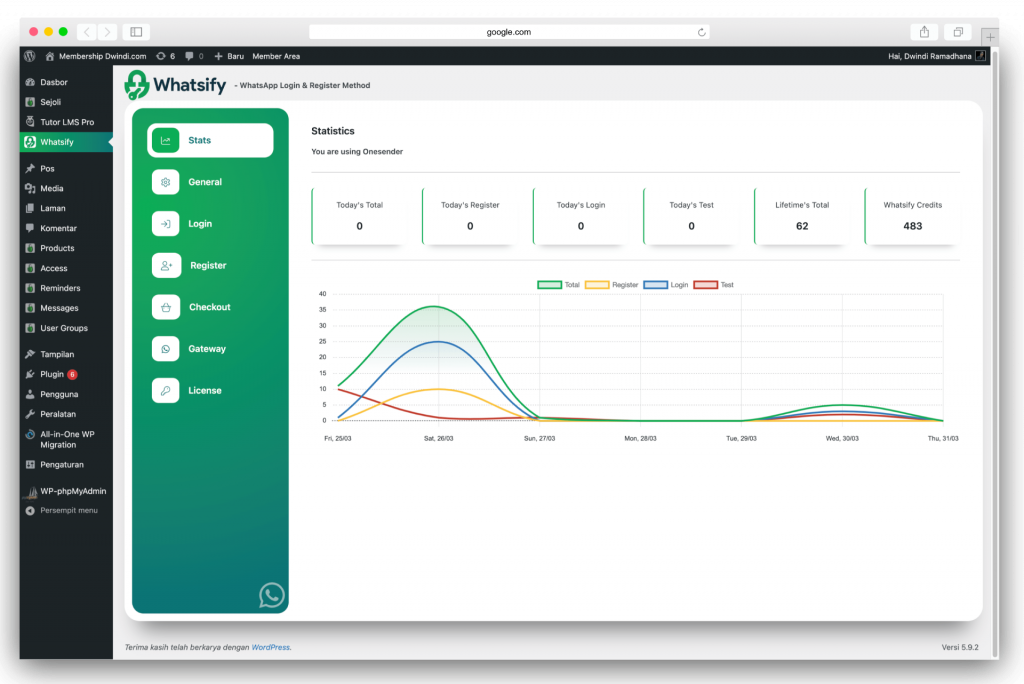Click the License key icon
This screenshot has height=684, width=1024.
(166, 390)
